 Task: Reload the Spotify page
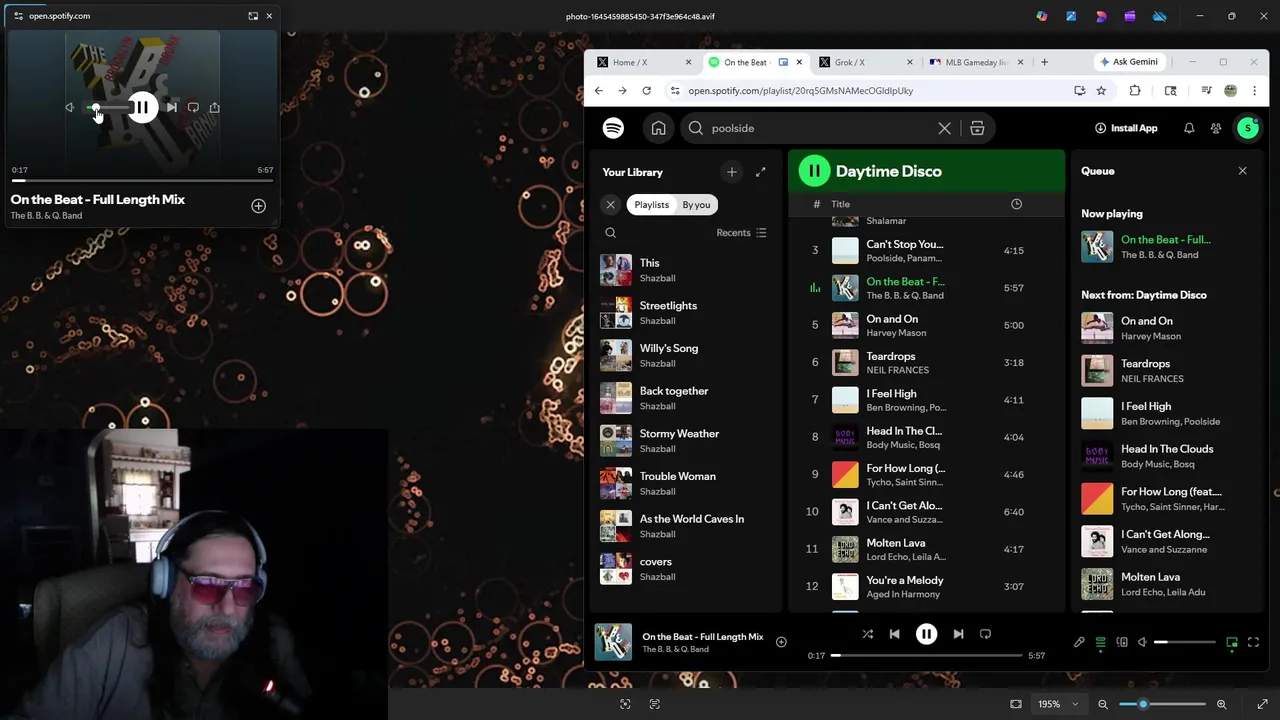(x=646, y=91)
